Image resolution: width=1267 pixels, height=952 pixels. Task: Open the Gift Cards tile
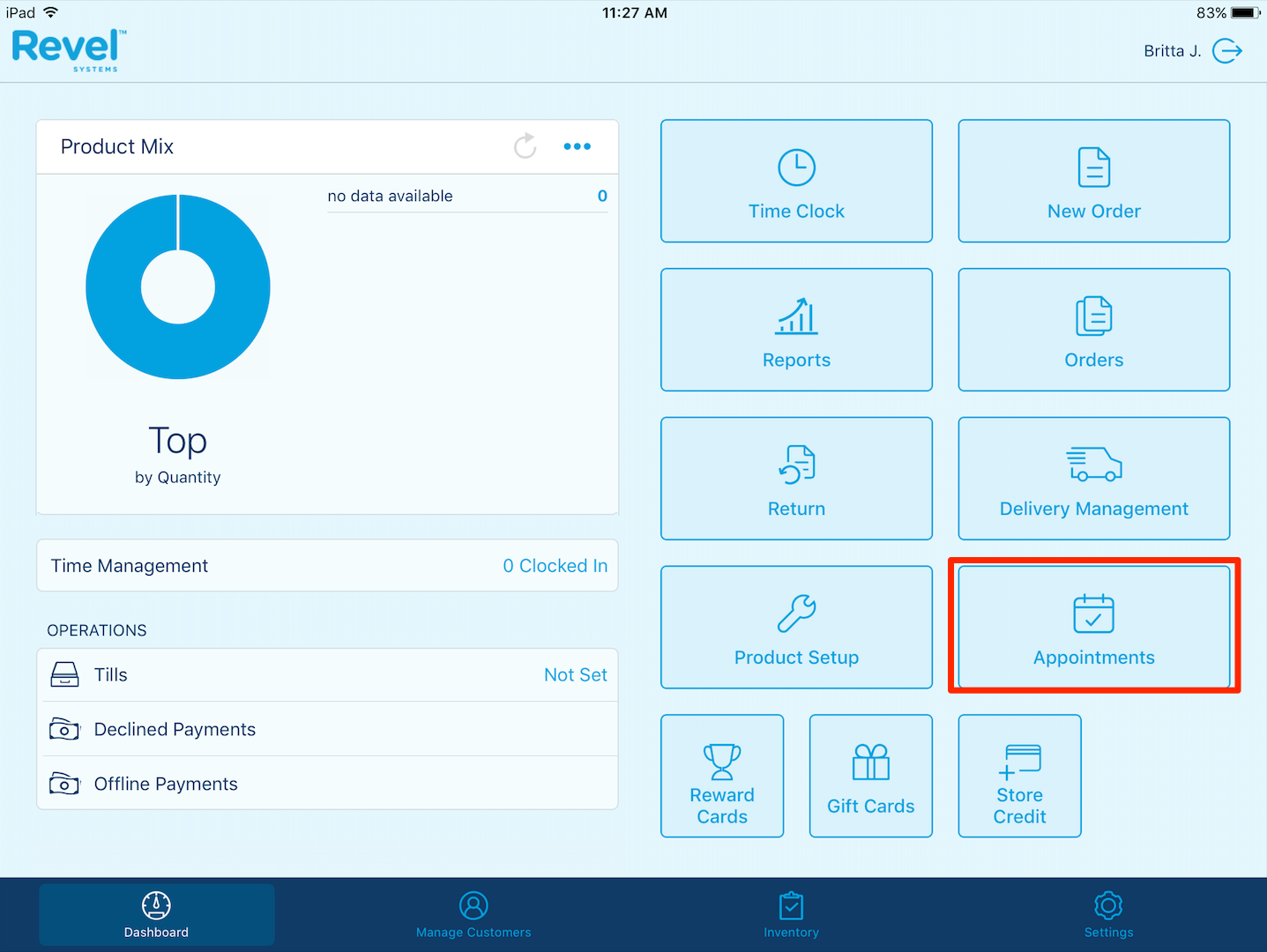coord(870,776)
